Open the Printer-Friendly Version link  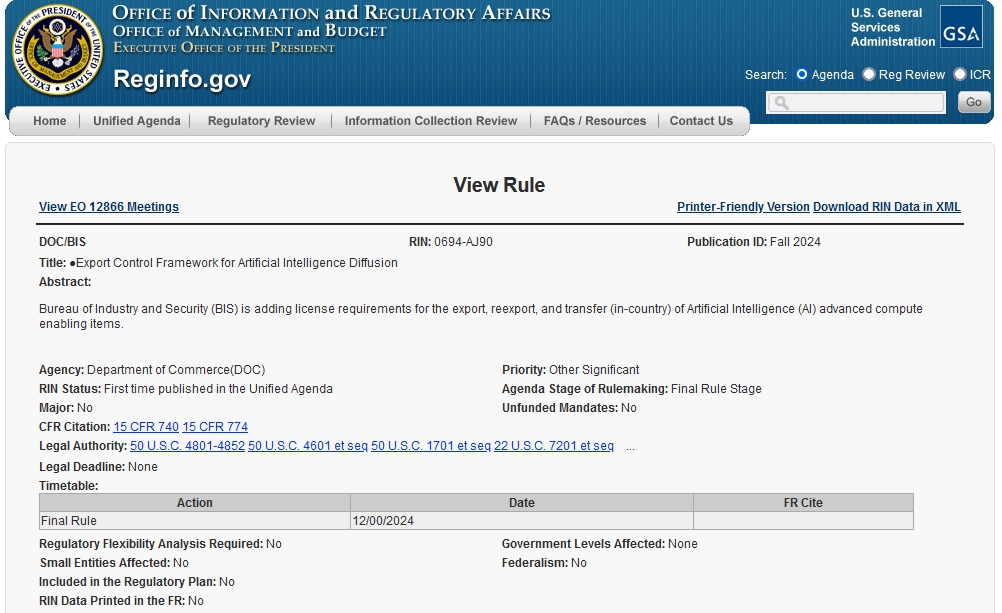(x=743, y=206)
